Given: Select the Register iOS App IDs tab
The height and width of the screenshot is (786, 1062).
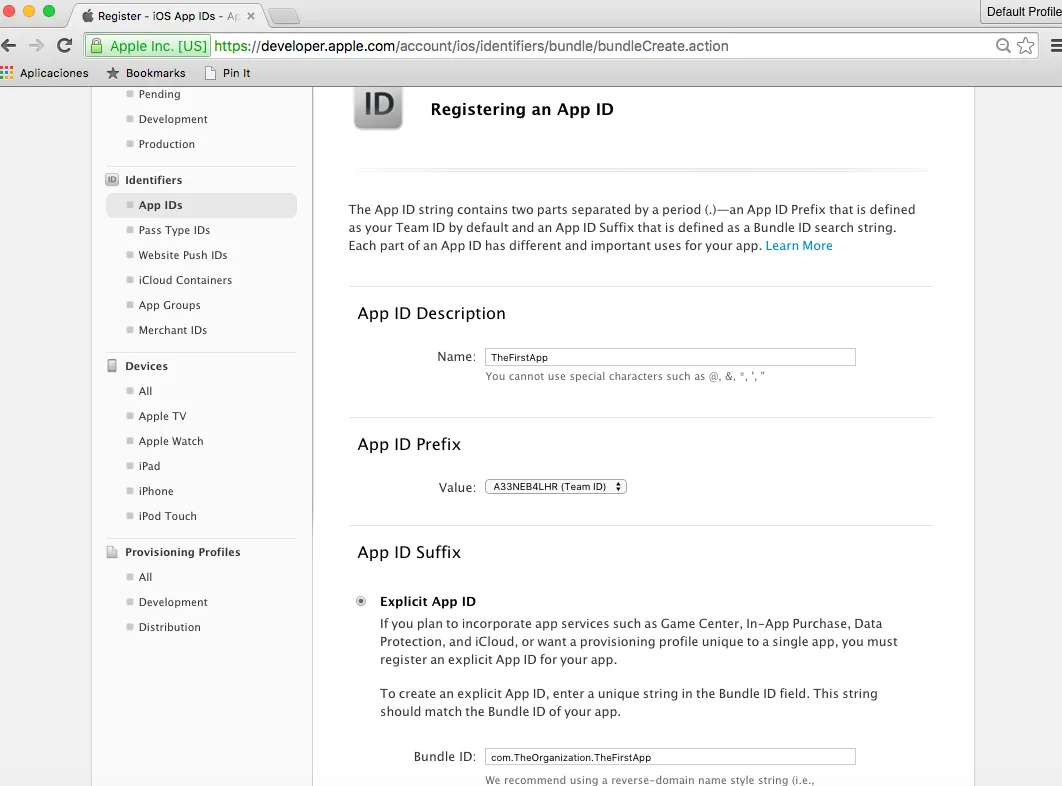Looking at the screenshot, I should click(167, 16).
